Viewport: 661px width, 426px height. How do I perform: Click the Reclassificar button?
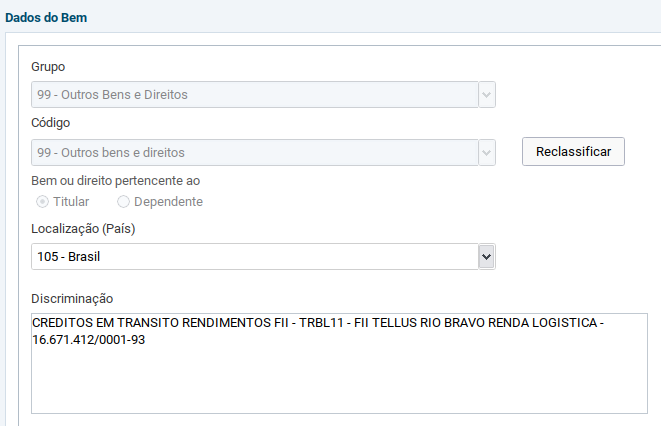click(573, 152)
